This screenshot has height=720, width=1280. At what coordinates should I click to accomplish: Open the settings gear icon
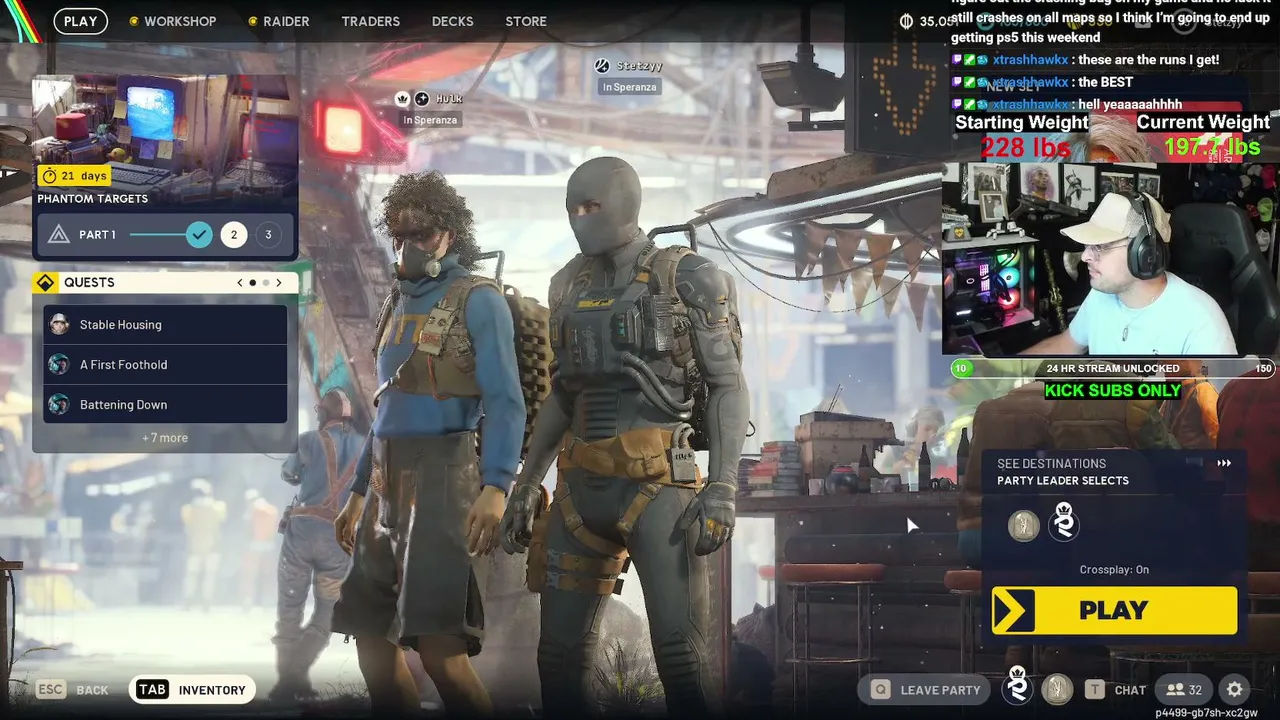[1235, 690]
